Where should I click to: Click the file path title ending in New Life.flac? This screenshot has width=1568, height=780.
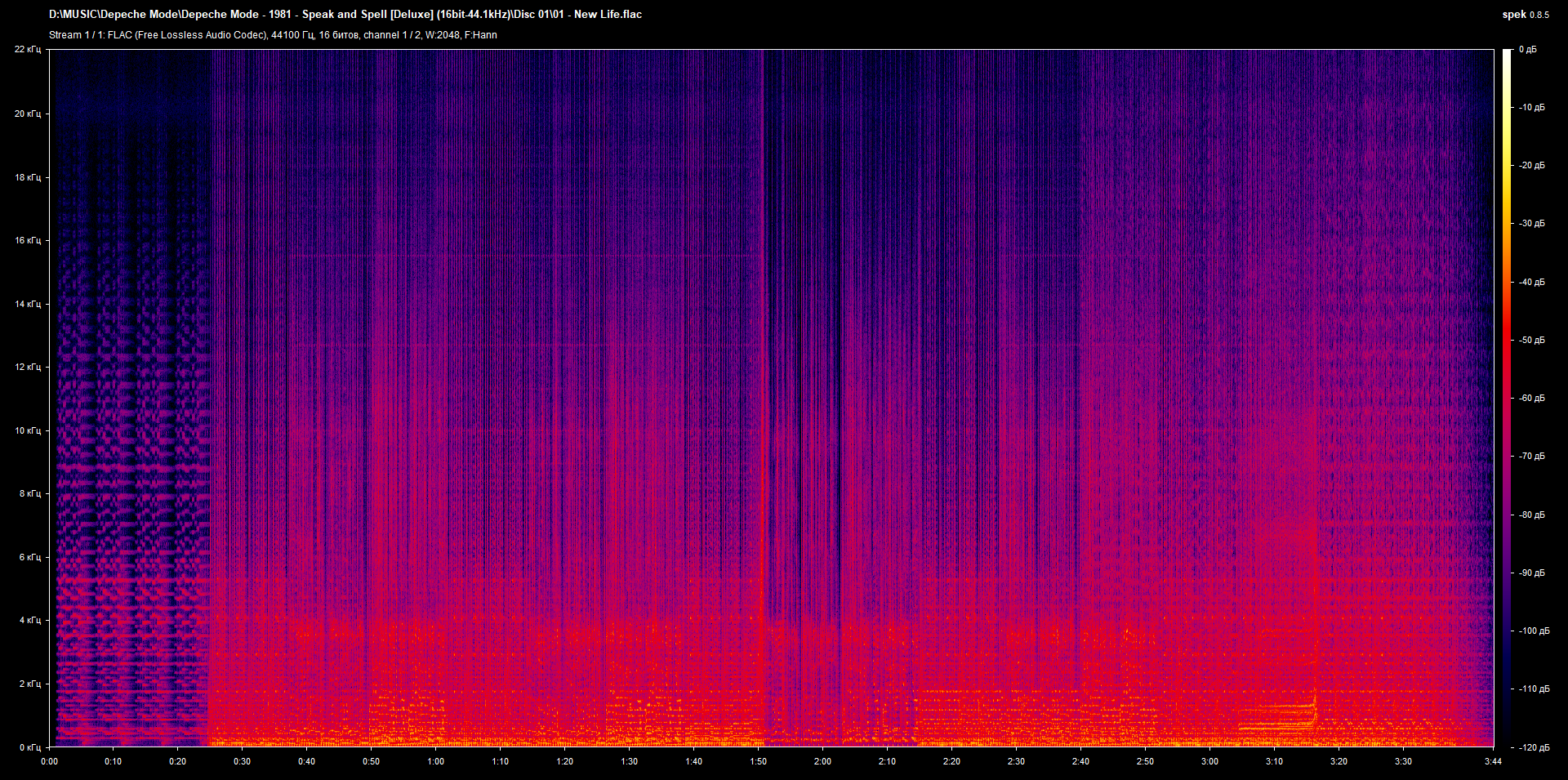(x=345, y=15)
